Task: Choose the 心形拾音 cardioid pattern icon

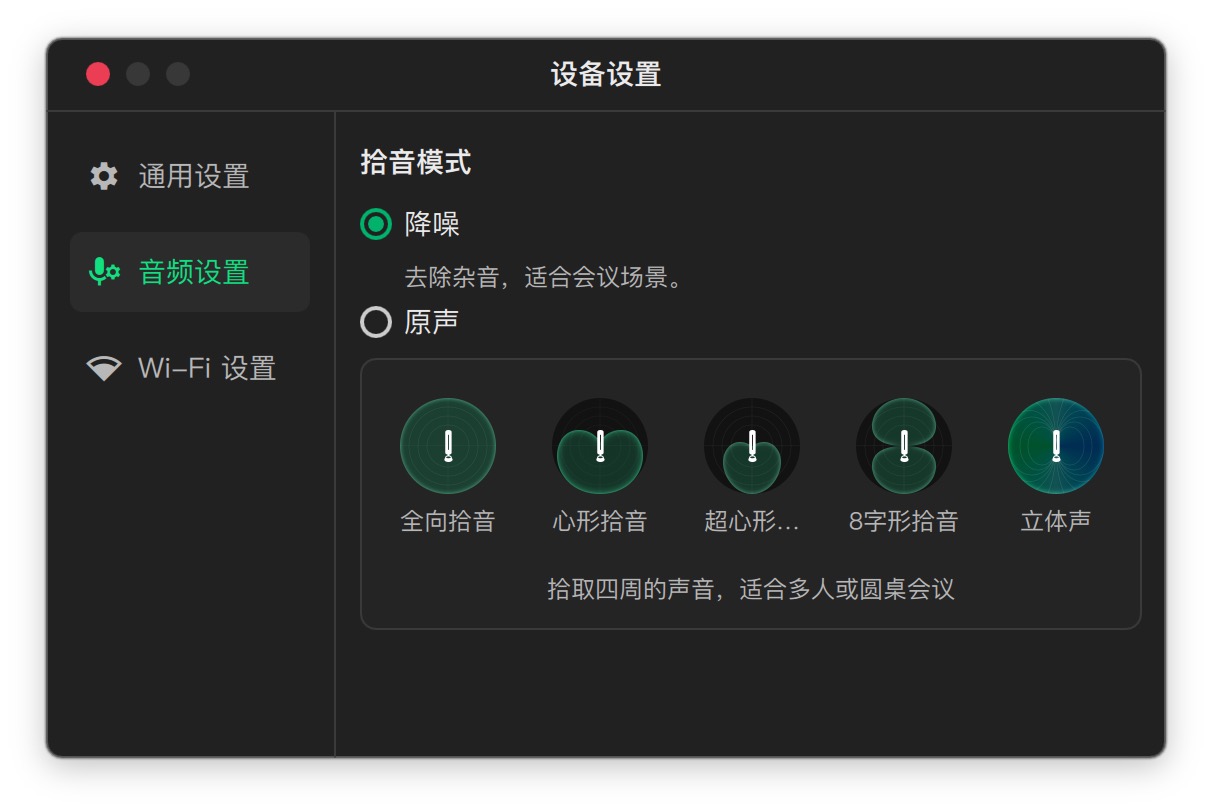Action: point(600,446)
